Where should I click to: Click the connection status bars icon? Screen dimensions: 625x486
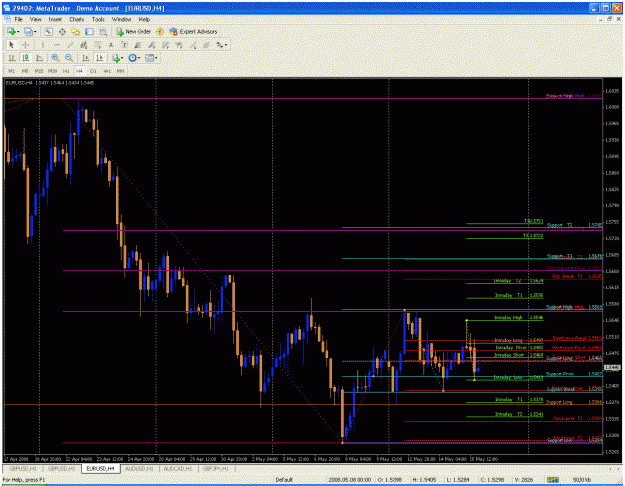(x=552, y=480)
